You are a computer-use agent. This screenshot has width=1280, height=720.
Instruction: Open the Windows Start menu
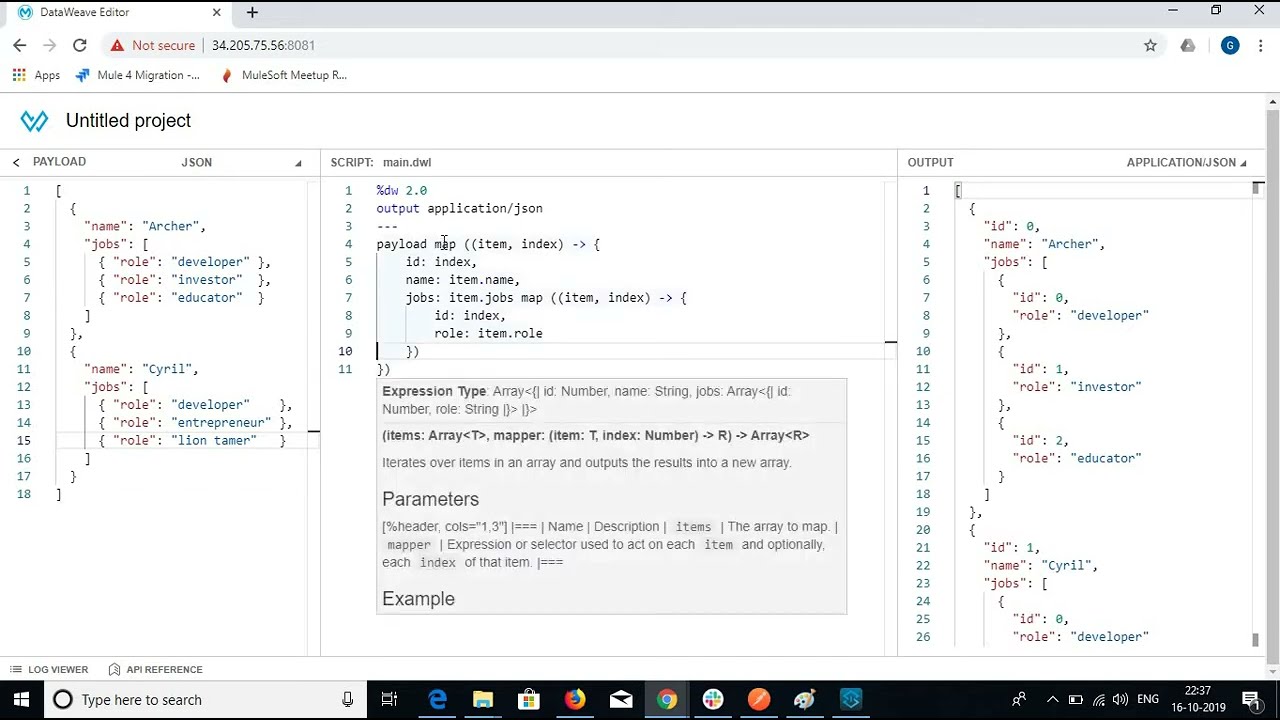point(20,700)
